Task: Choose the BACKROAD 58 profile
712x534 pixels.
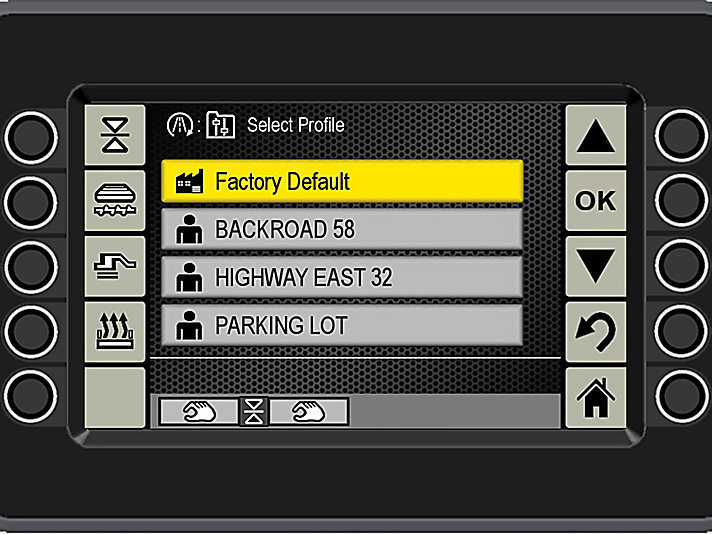Action: [x=342, y=229]
